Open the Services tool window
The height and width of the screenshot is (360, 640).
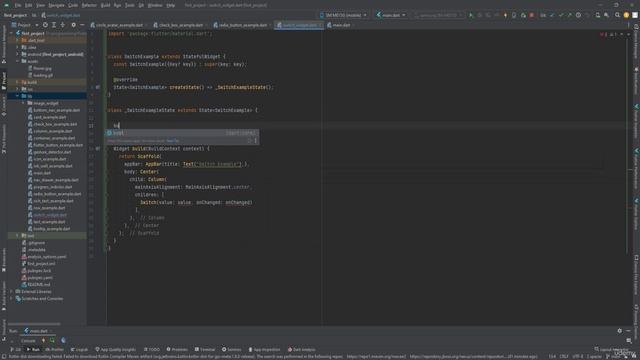coord(231,349)
